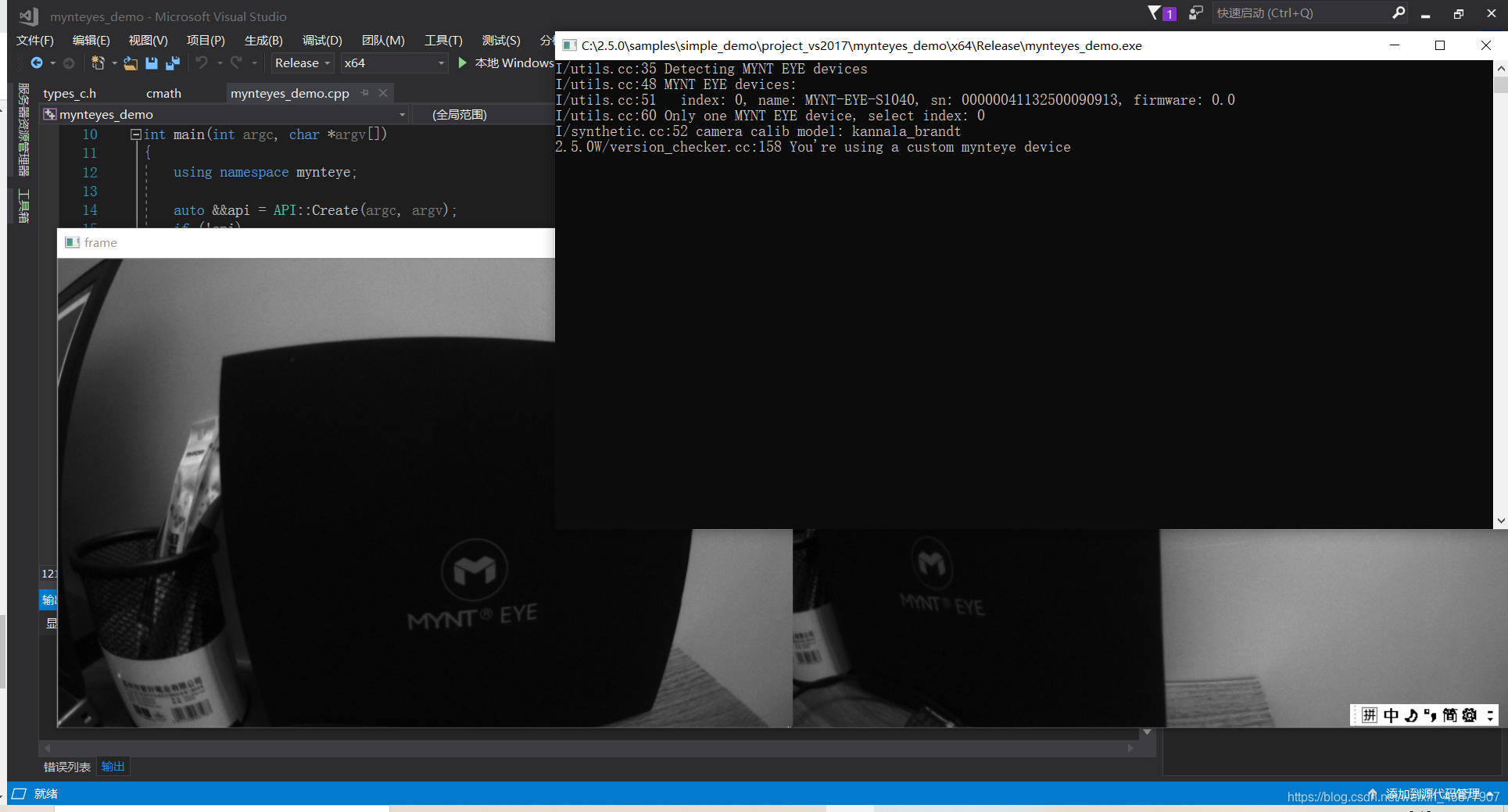Click the New Project toolbar icon

tap(98, 63)
